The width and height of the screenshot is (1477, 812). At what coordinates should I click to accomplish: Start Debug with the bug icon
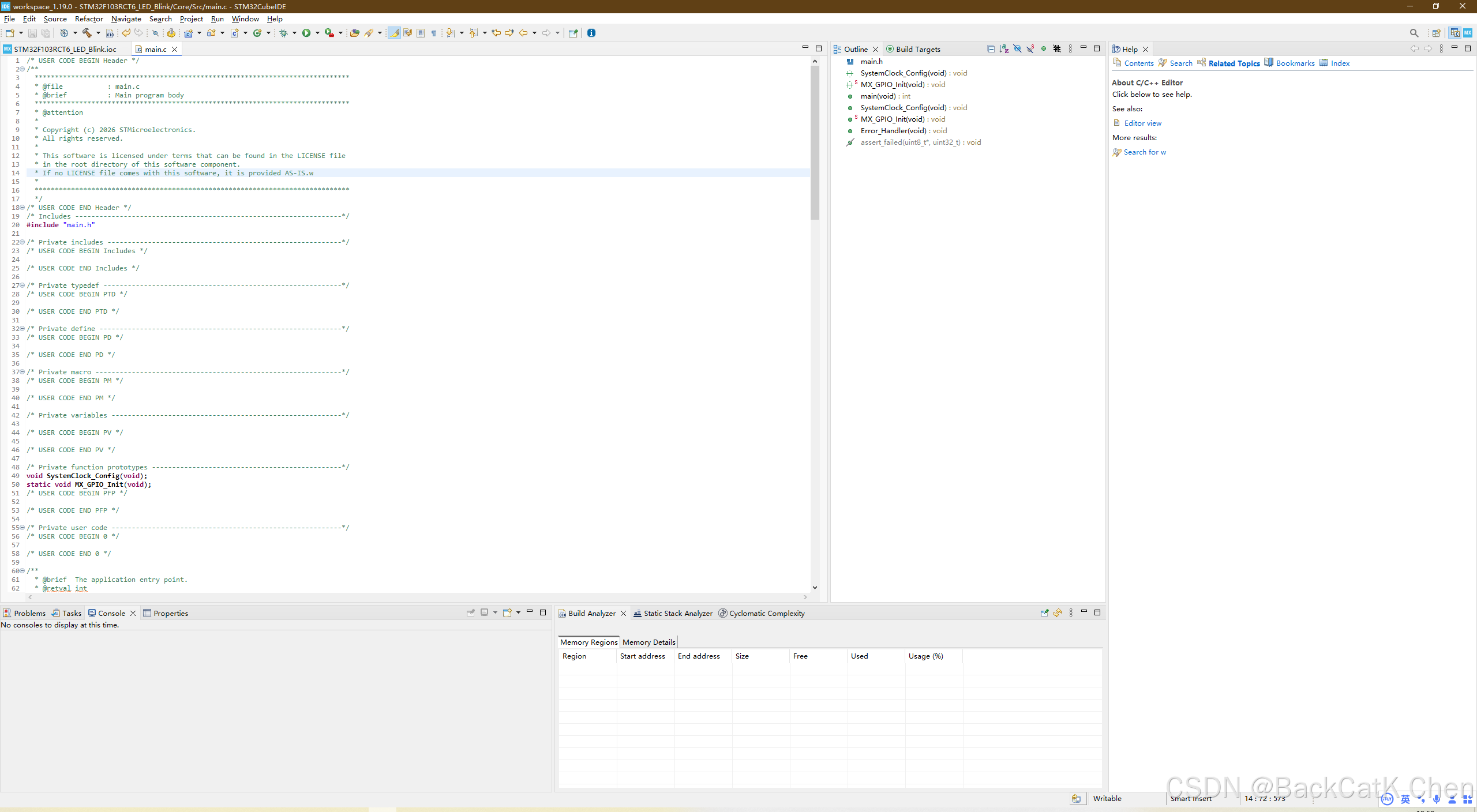pos(283,33)
